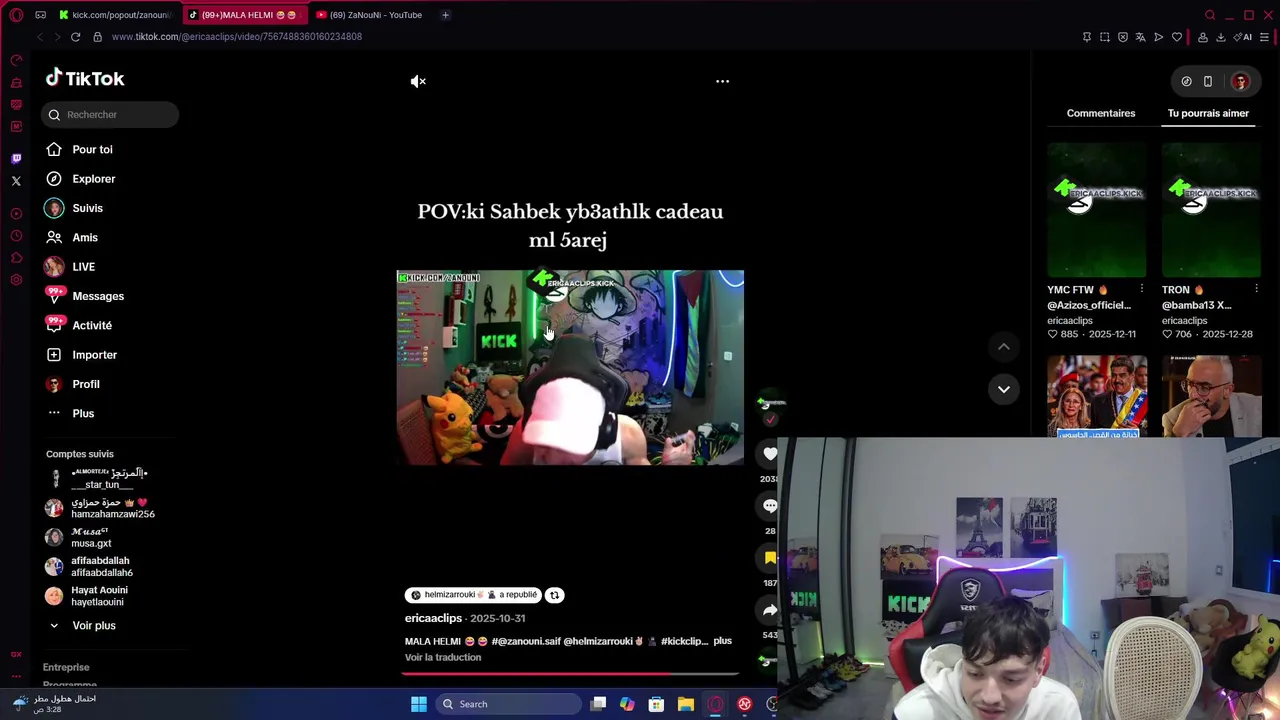Viewport: 1280px width, 720px height.
Task: Open options for YMC FTW suggested video
Action: pyautogui.click(x=1141, y=290)
